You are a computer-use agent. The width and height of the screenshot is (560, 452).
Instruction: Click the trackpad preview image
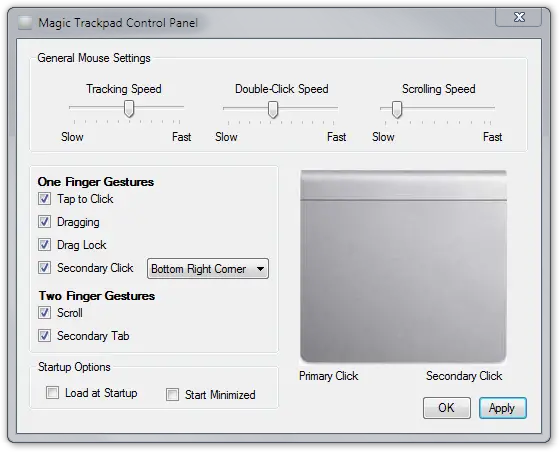tap(403, 266)
